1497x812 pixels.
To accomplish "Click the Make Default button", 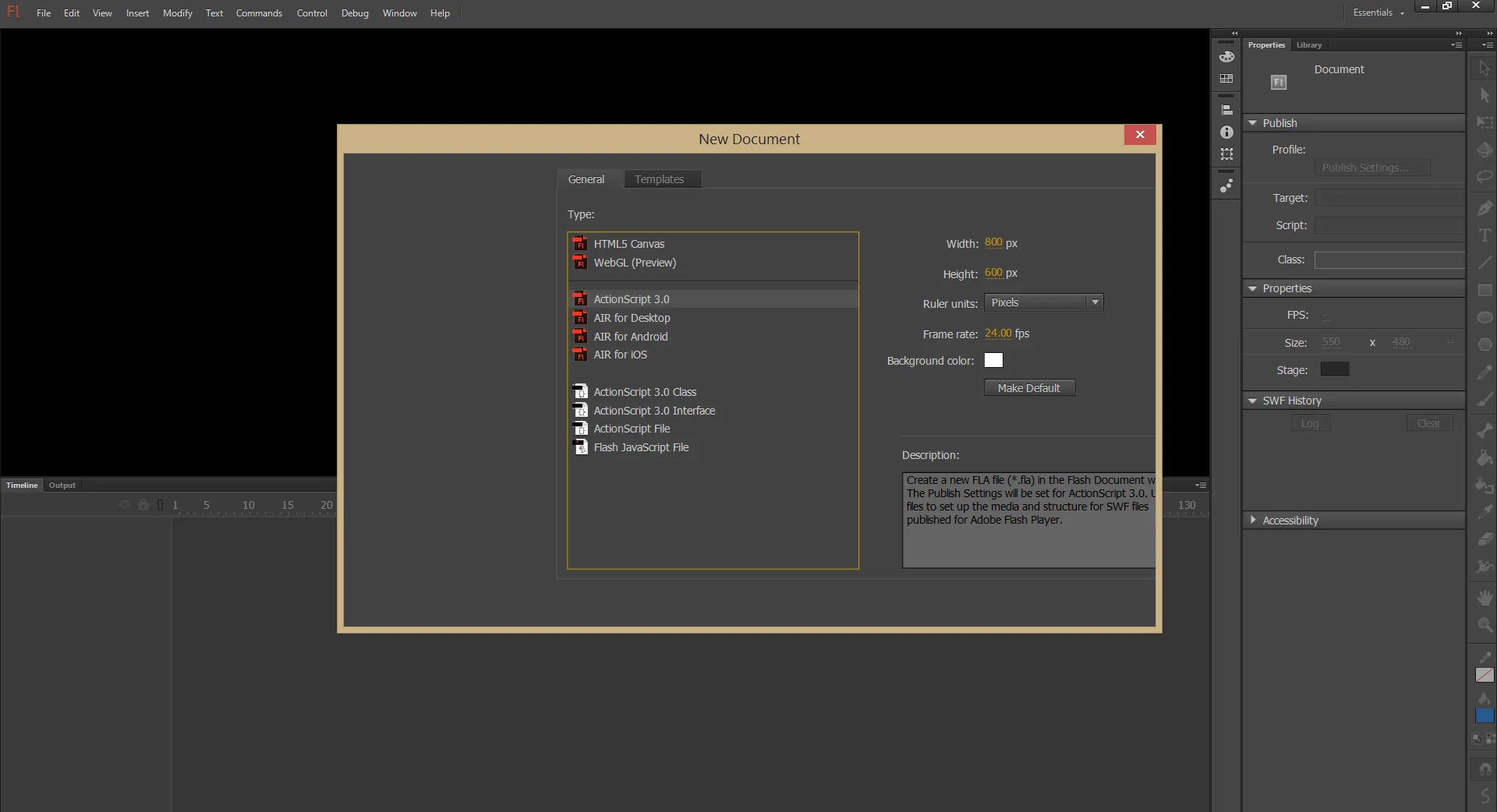I will [1029, 388].
